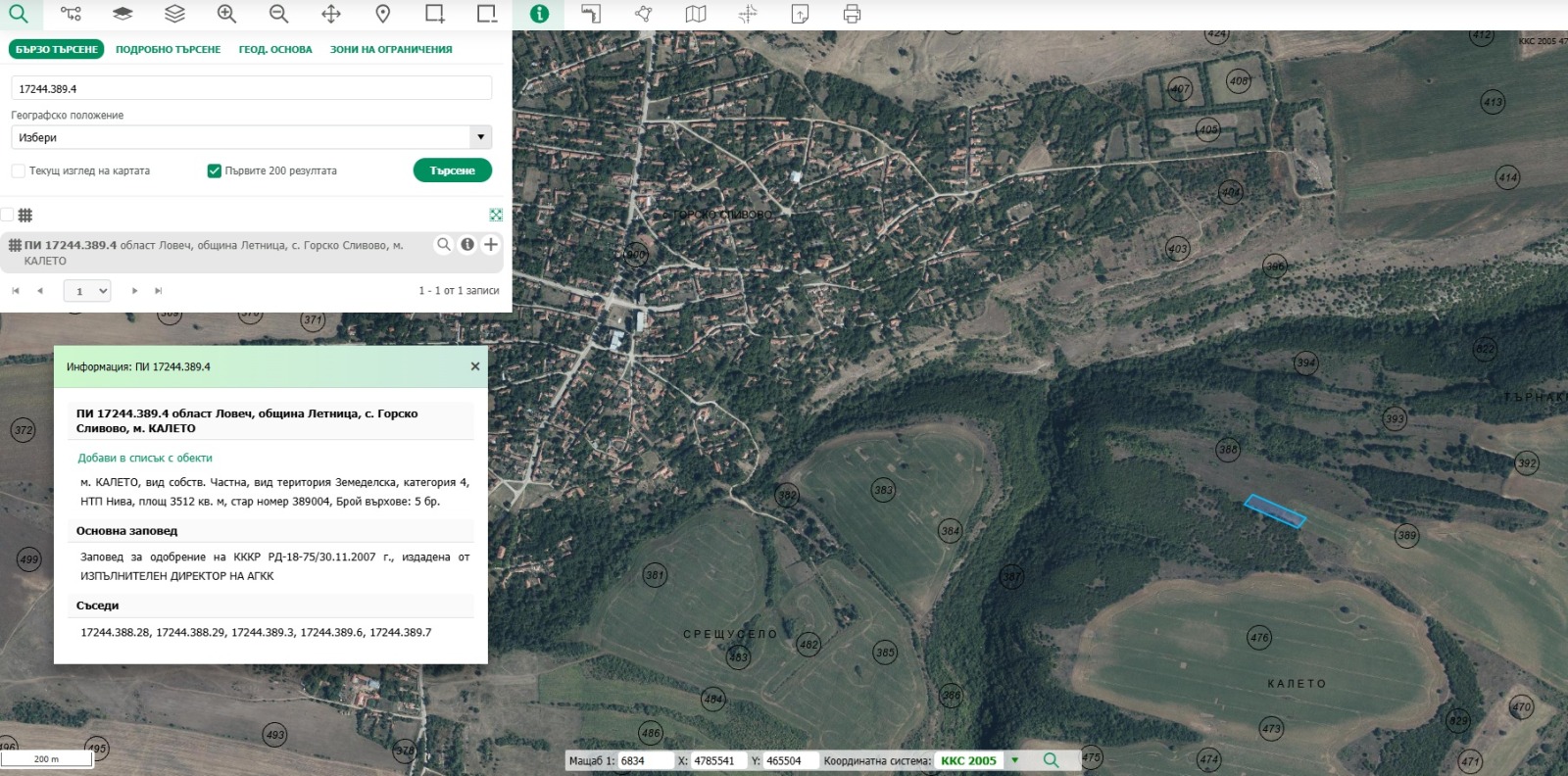The width and height of the screenshot is (1568, 776).
Task: Tick the select-all results checkbox
Action: tap(7, 215)
